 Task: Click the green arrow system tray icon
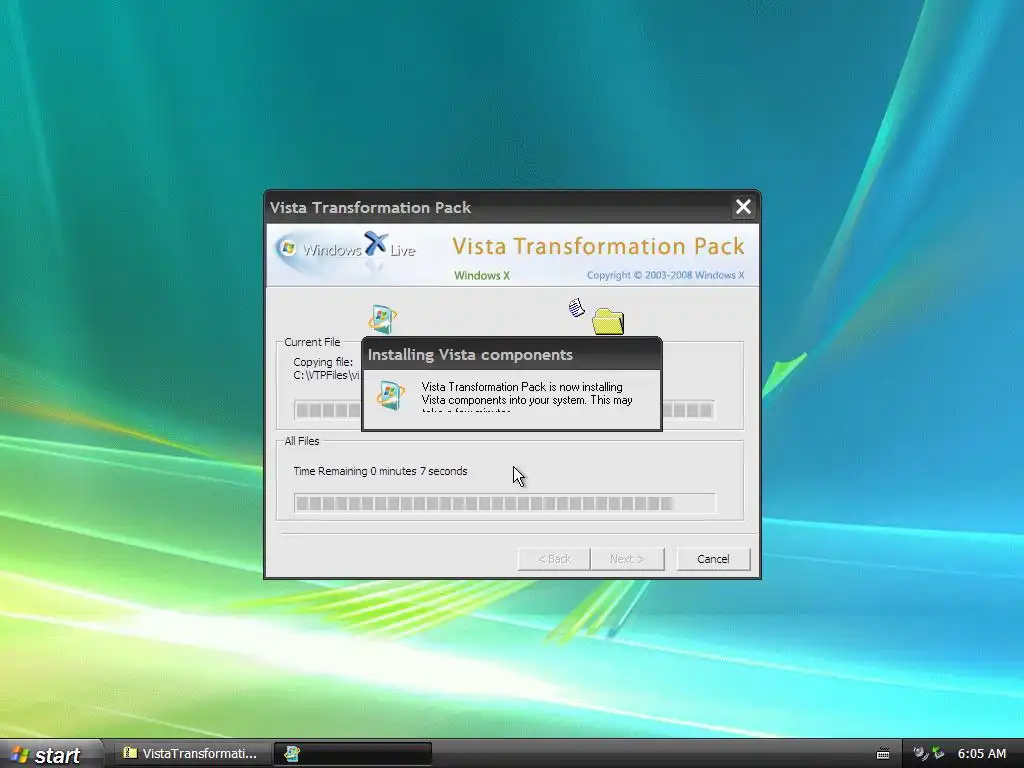938,754
